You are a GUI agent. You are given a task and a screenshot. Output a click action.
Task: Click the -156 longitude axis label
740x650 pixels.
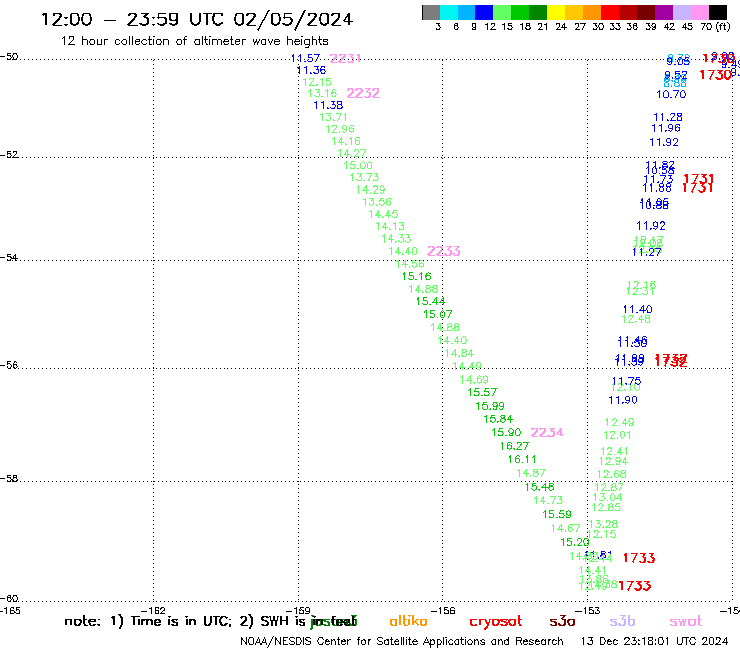(x=443, y=611)
